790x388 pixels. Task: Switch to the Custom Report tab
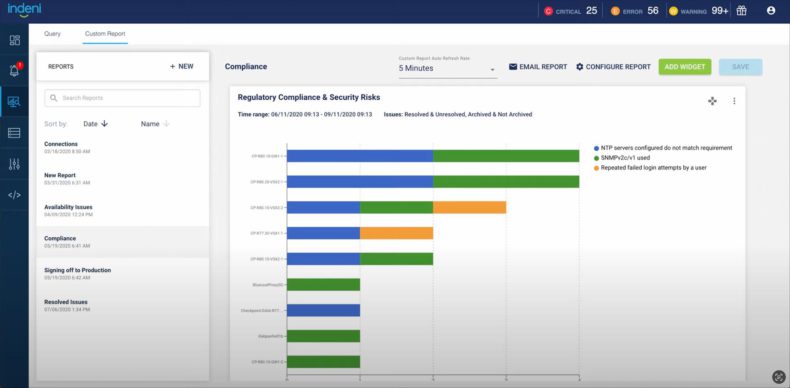pyautogui.click(x=105, y=34)
